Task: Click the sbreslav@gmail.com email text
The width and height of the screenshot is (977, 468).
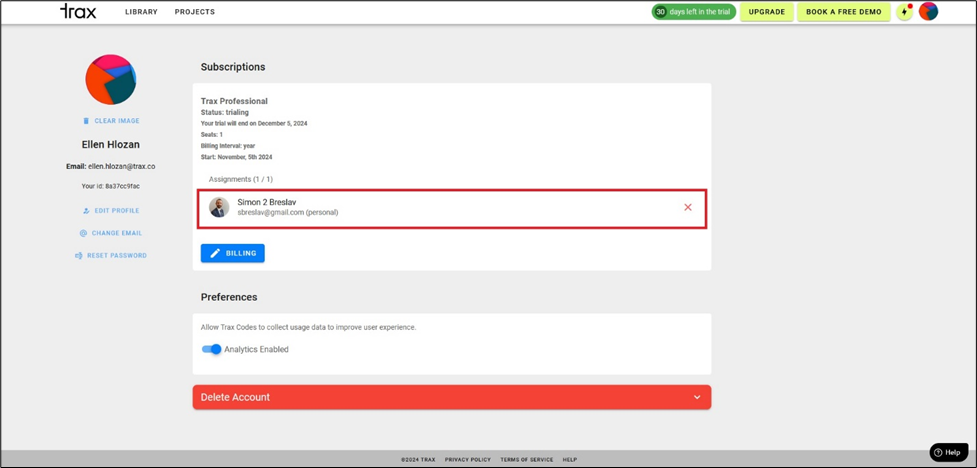Action: (x=271, y=213)
